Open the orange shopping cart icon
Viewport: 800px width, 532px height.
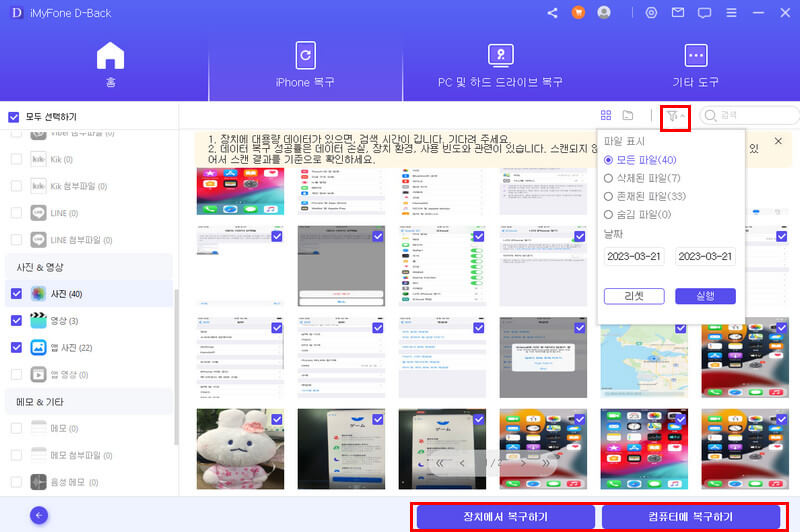click(578, 12)
